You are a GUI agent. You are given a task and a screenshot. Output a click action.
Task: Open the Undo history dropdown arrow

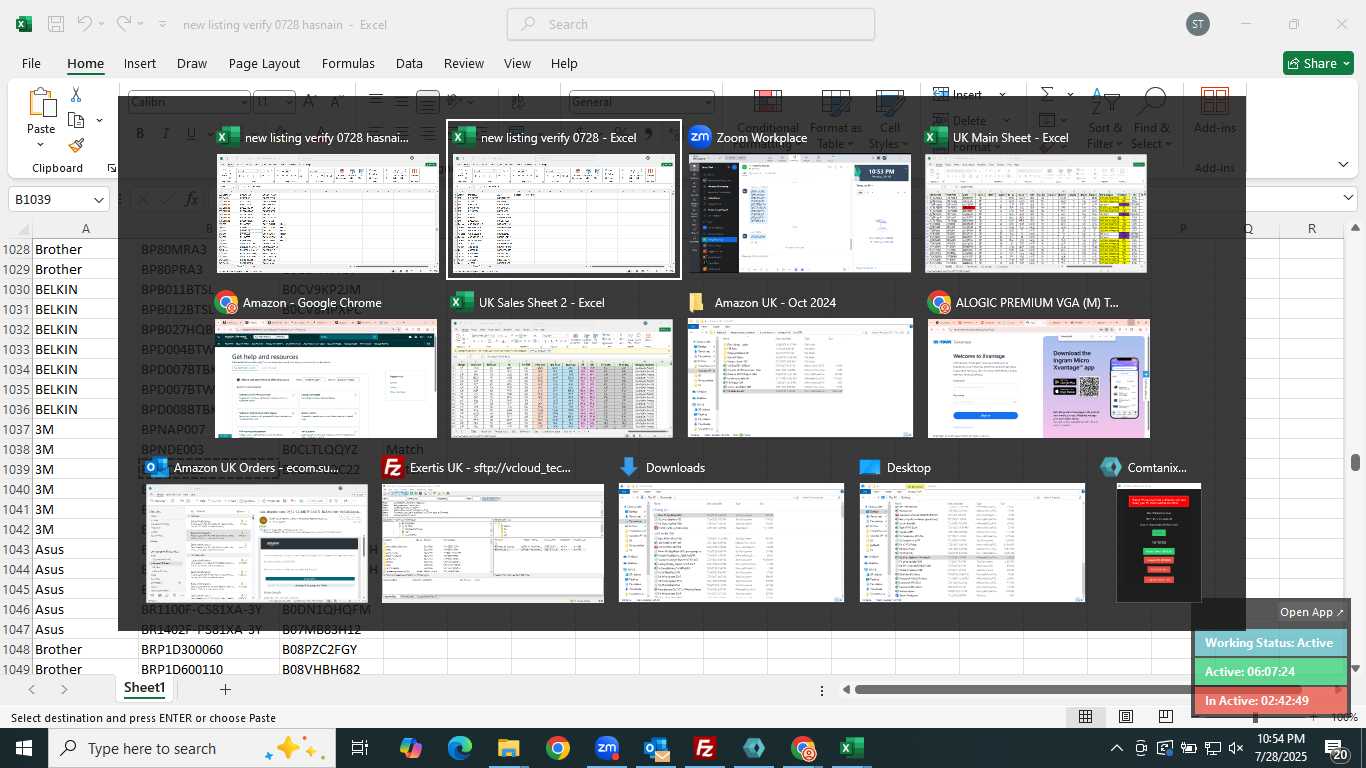103,24
